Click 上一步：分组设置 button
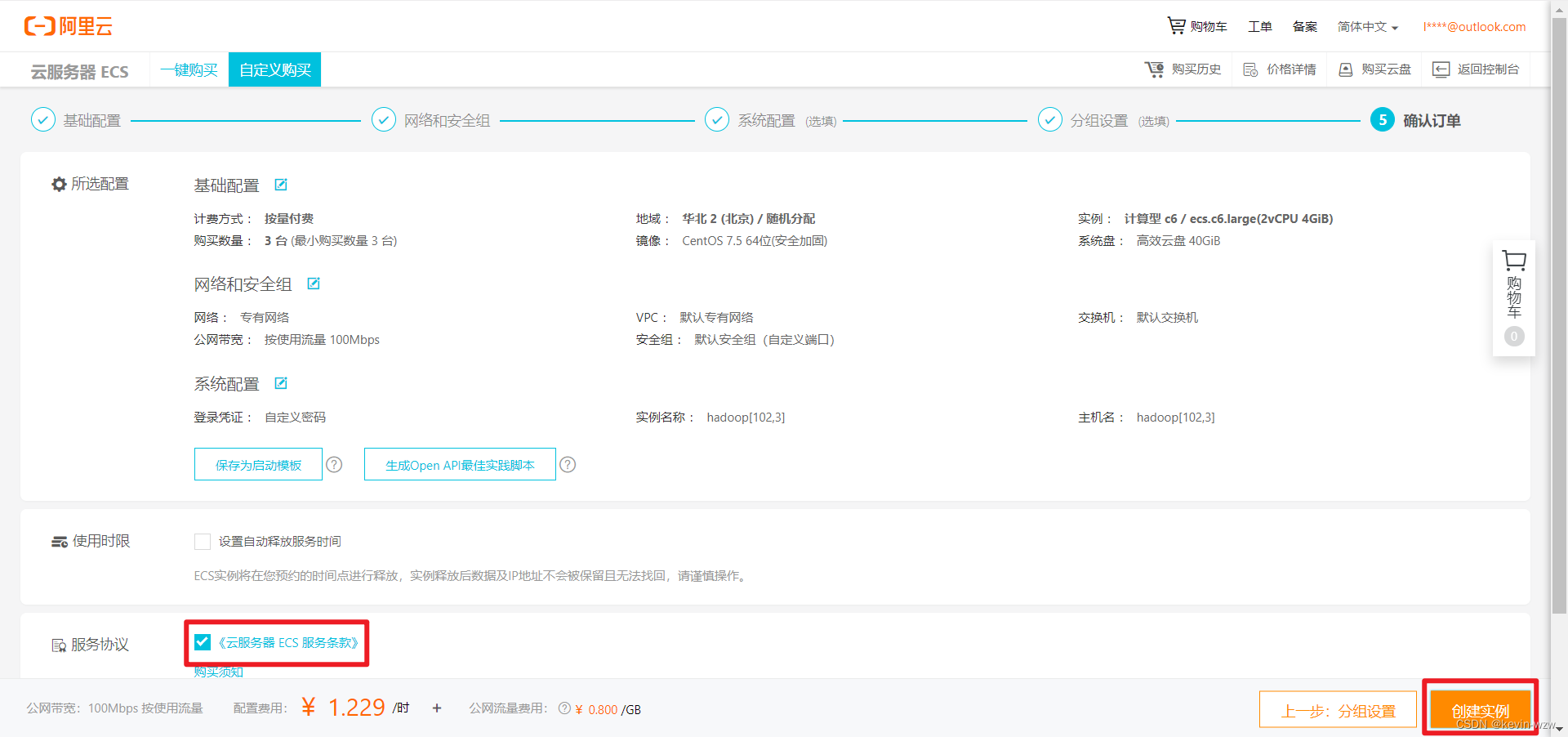The width and height of the screenshot is (1568, 737). click(1338, 710)
